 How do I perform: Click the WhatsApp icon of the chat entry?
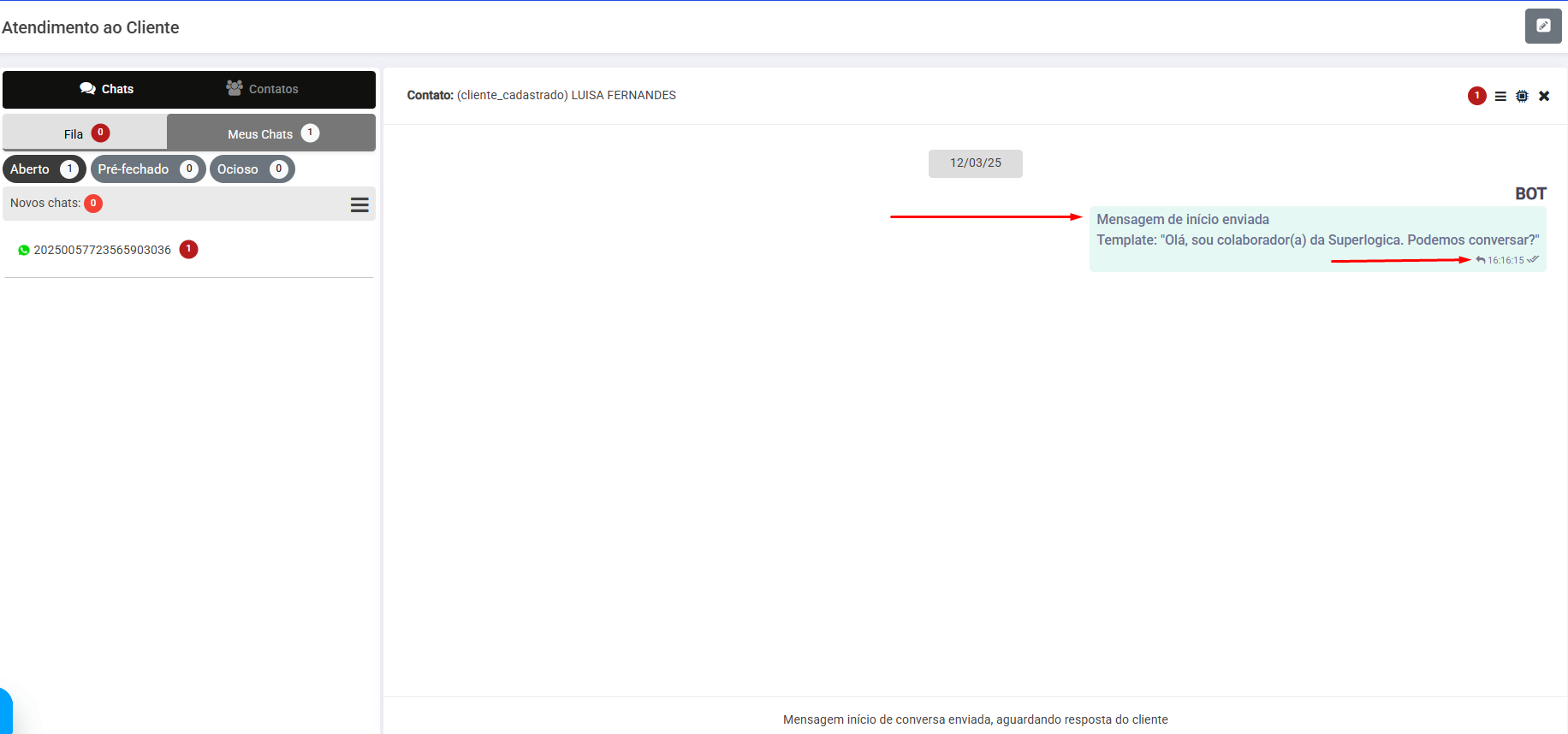pyautogui.click(x=24, y=251)
